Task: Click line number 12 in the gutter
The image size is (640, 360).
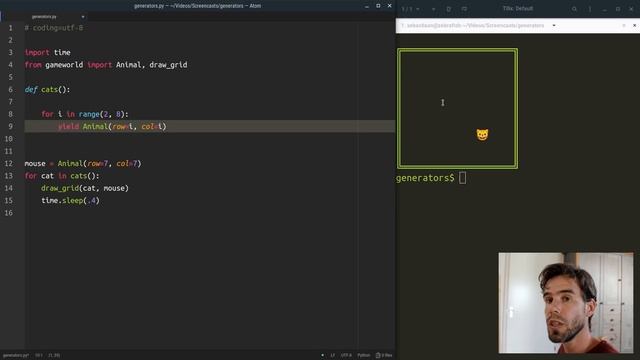Action: (x=9, y=163)
